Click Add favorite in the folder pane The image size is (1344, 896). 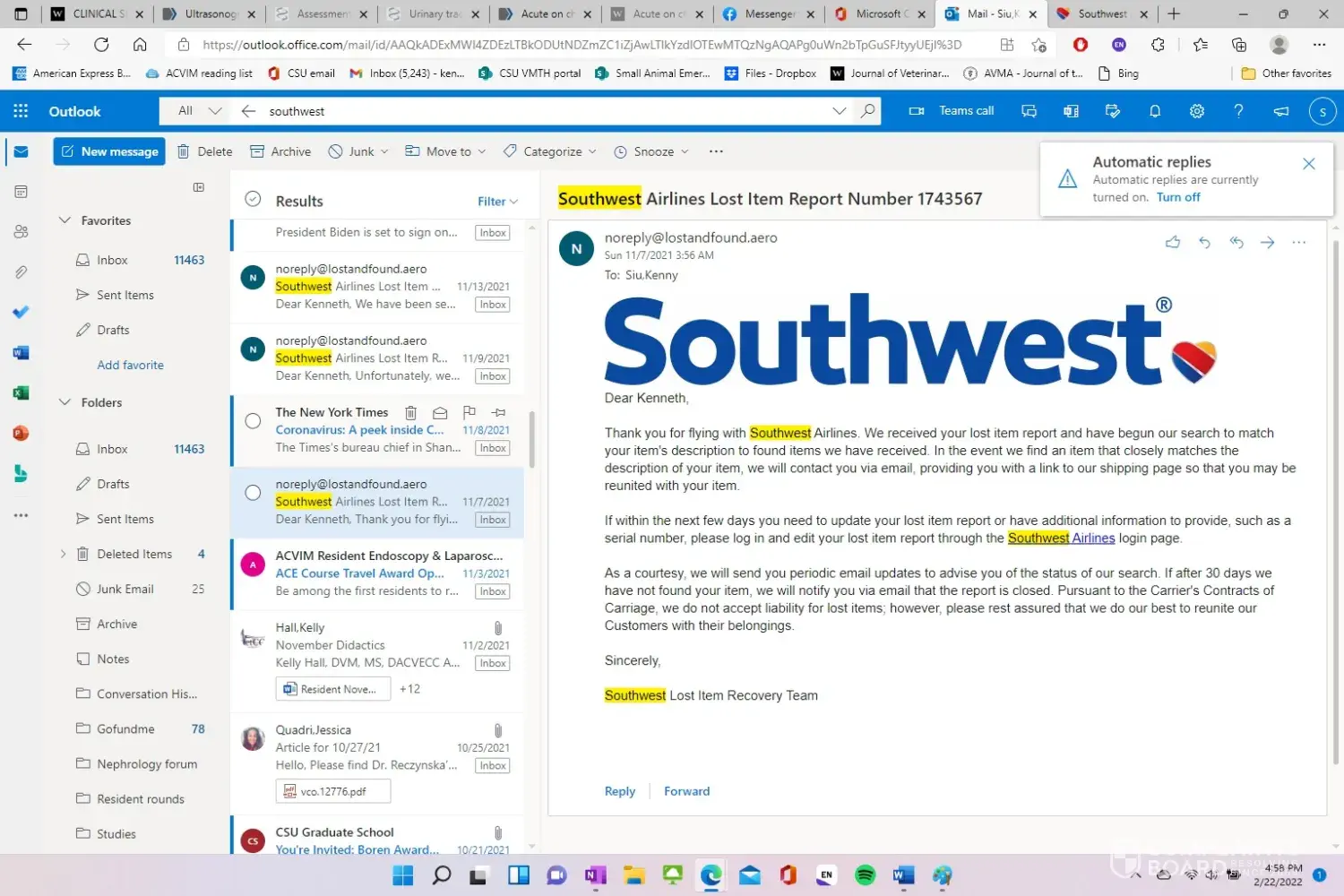click(131, 365)
